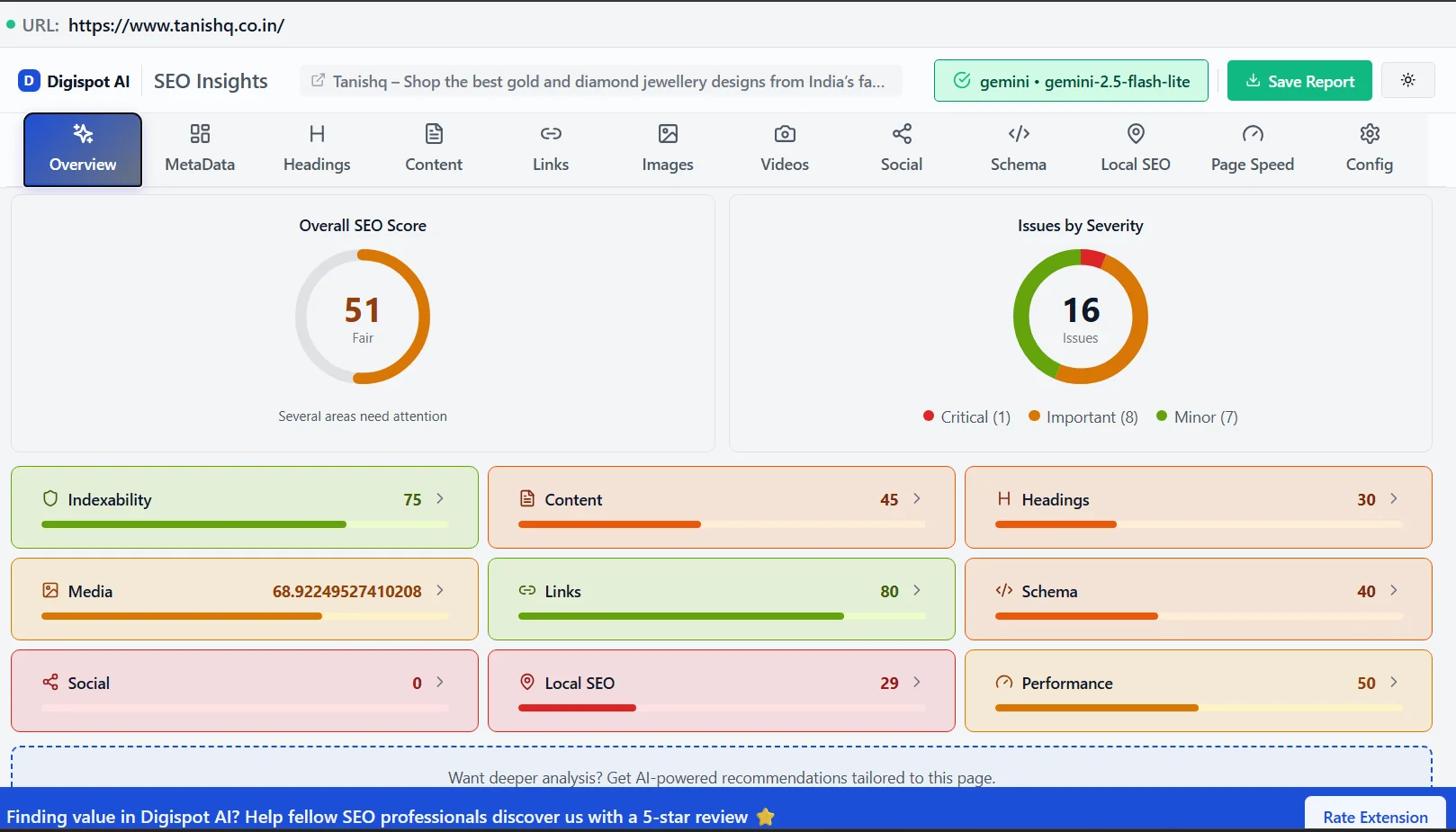Screen dimensions: 1456x832
Task: Open the gemini-2.5-flash-lite model selector
Action: pyautogui.click(x=1070, y=80)
